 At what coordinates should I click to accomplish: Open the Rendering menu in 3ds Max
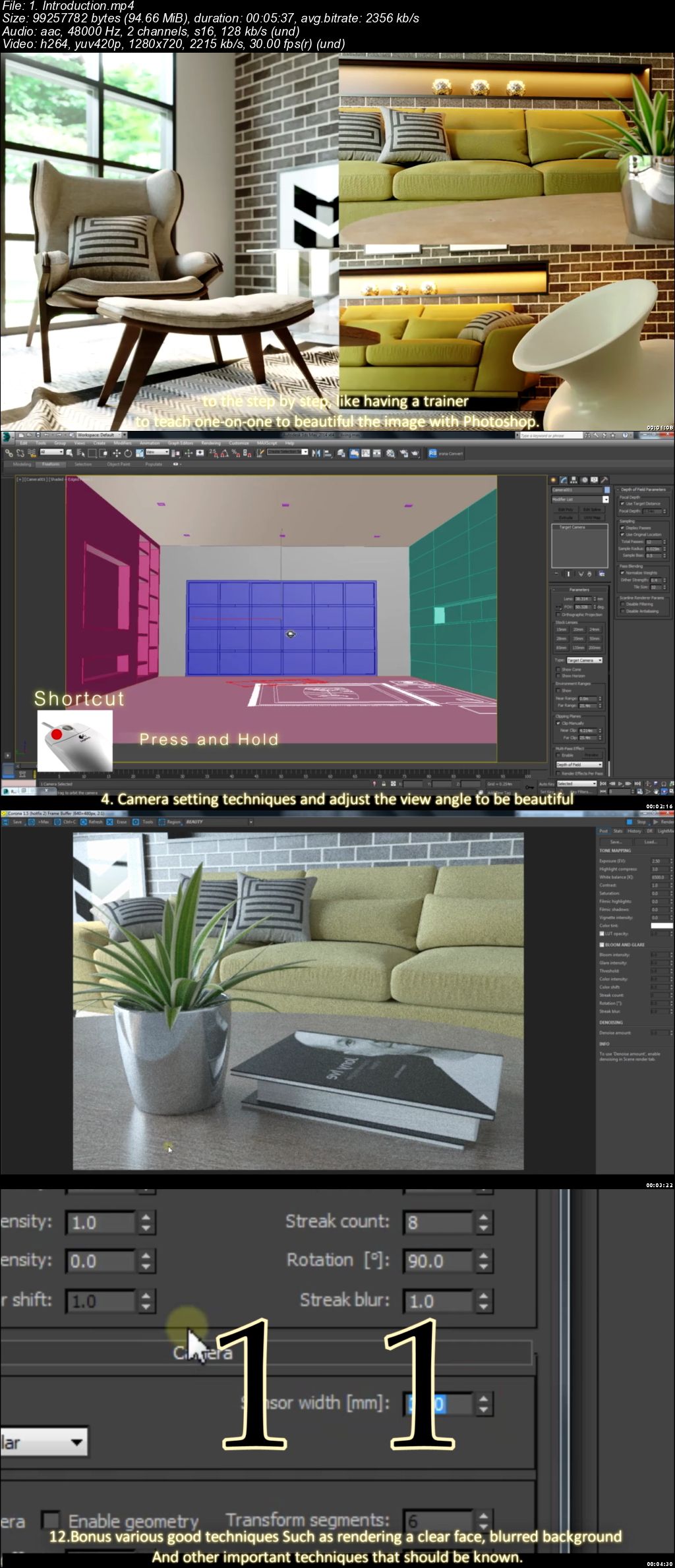[x=211, y=443]
